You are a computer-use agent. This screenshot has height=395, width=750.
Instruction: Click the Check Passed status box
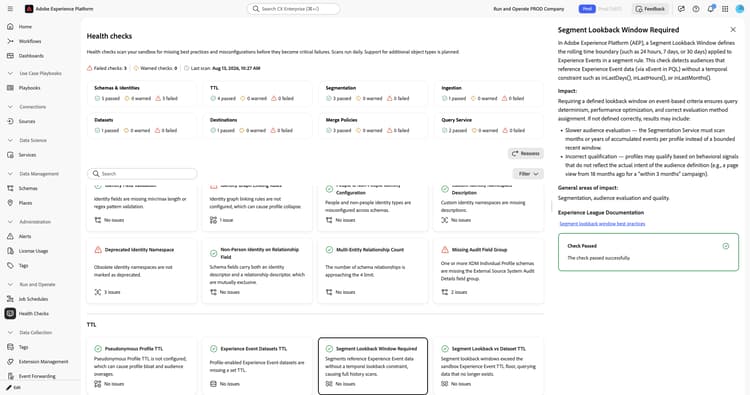(648, 252)
